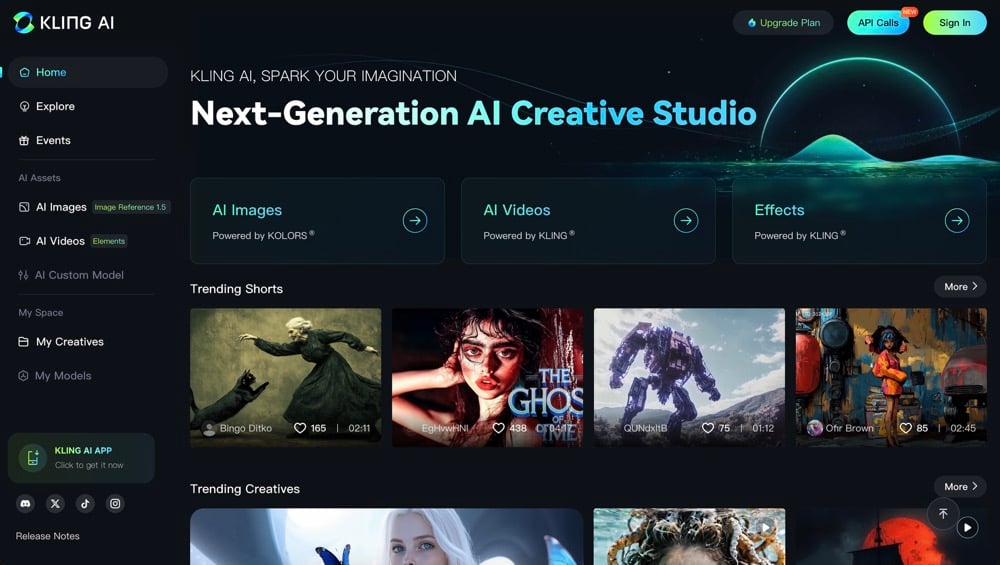The image size is (1000, 565).
Task: Click the Kling AI App phone icon
Action: pyautogui.click(x=33, y=458)
